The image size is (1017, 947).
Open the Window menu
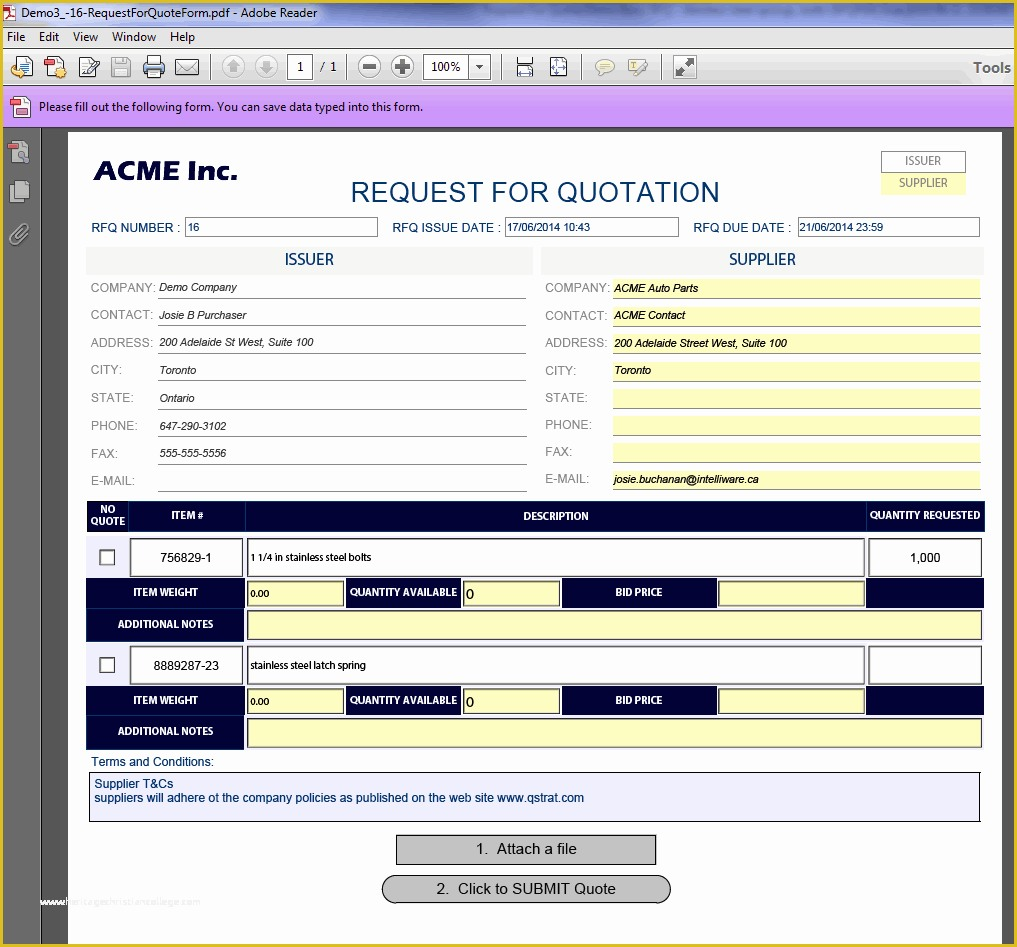pos(133,37)
